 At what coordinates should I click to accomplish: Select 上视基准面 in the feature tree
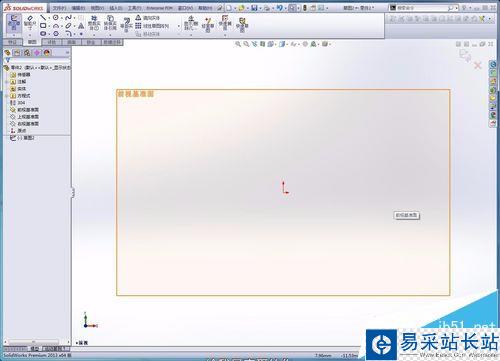coord(25,117)
